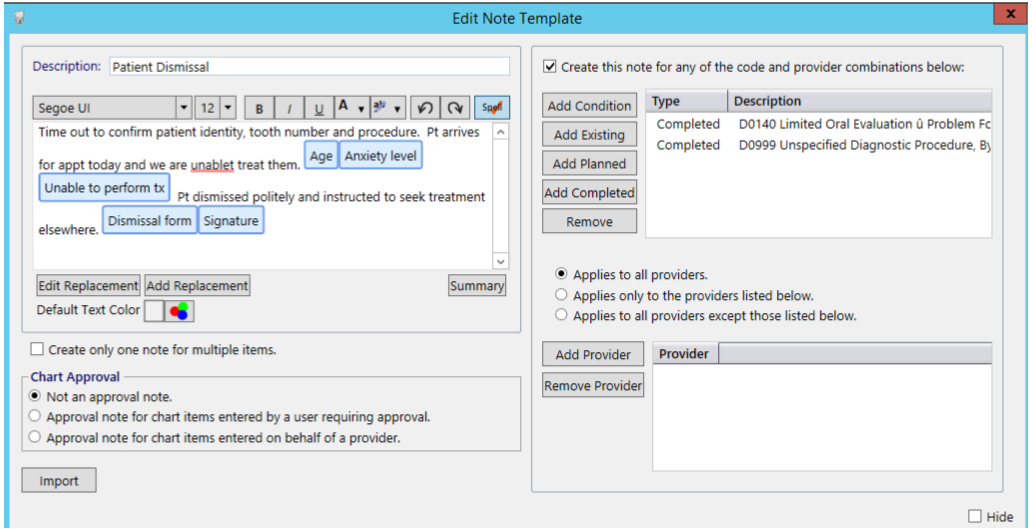Toggle the Spell check button

point(492,108)
